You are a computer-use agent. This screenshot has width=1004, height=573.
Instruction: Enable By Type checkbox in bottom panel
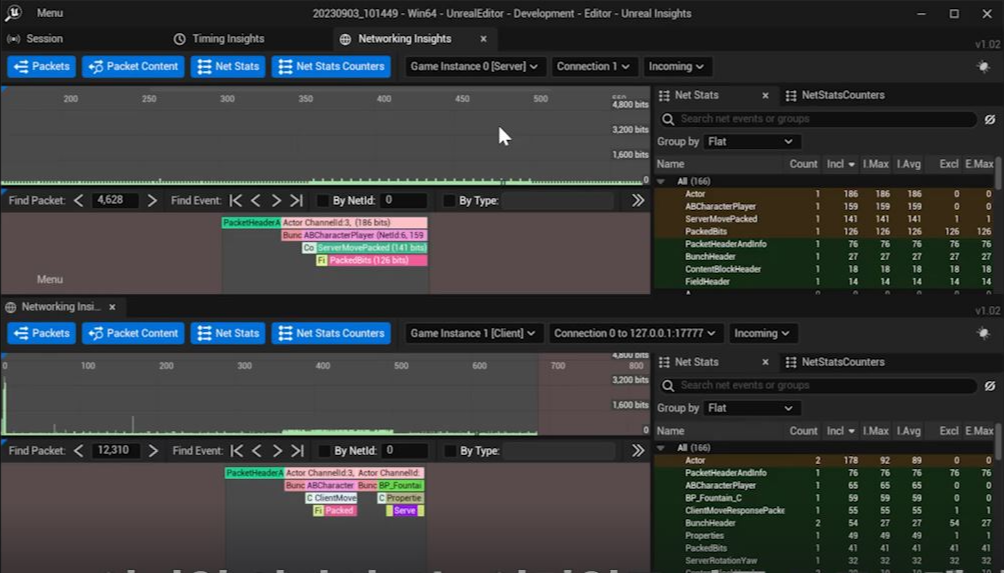pyautogui.click(x=450, y=451)
